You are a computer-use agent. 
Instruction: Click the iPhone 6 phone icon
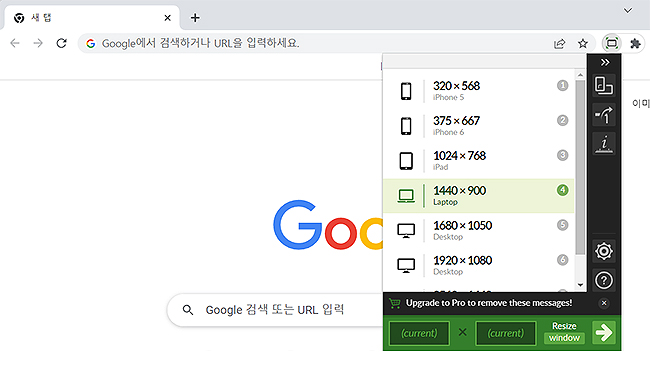406,126
